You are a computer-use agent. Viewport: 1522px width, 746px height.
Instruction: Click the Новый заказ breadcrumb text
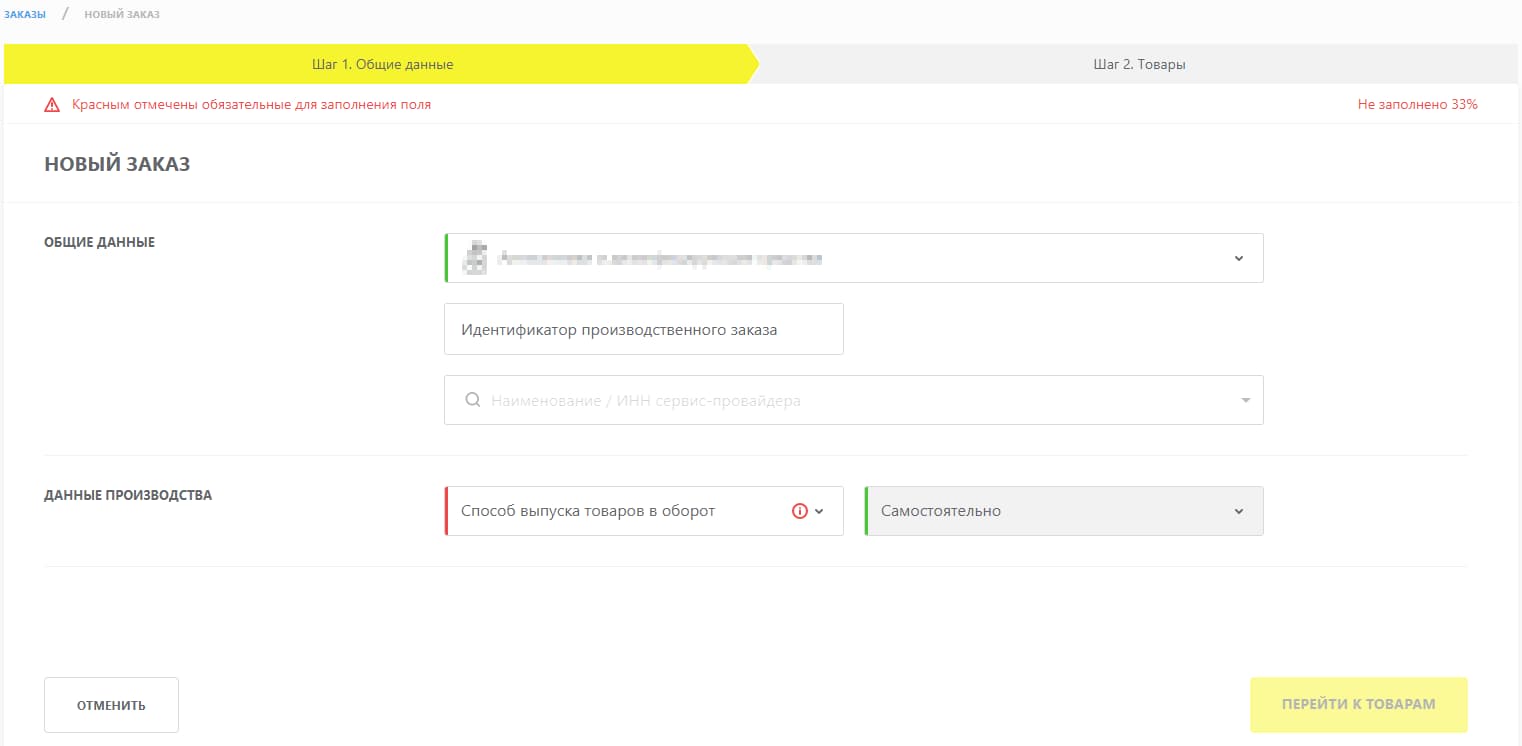point(122,14)
